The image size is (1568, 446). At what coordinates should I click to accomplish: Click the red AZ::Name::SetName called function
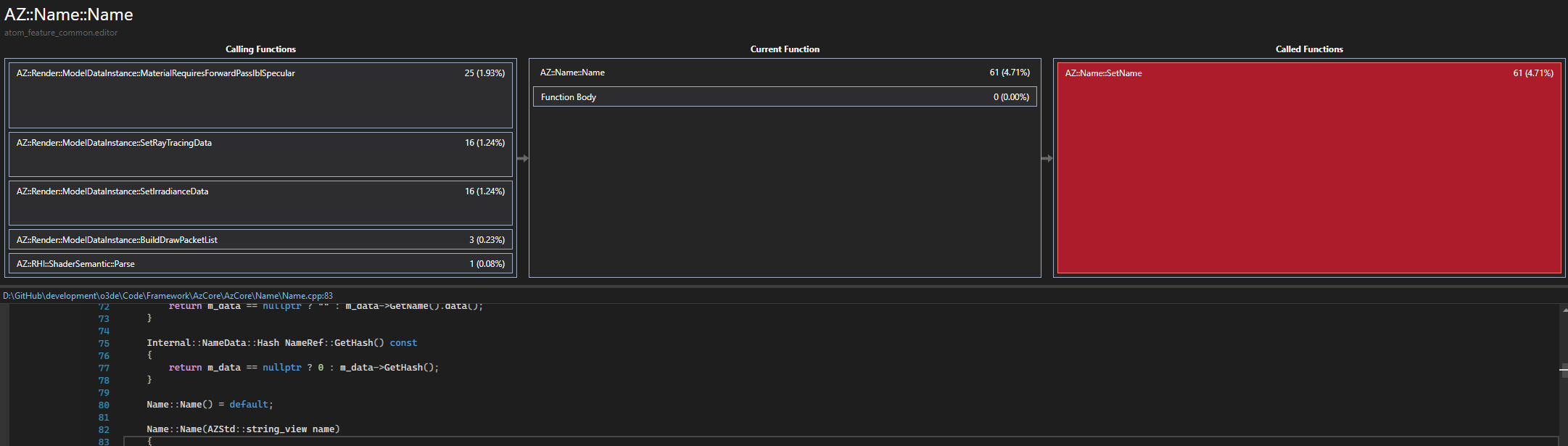(x=1309, y=168)
